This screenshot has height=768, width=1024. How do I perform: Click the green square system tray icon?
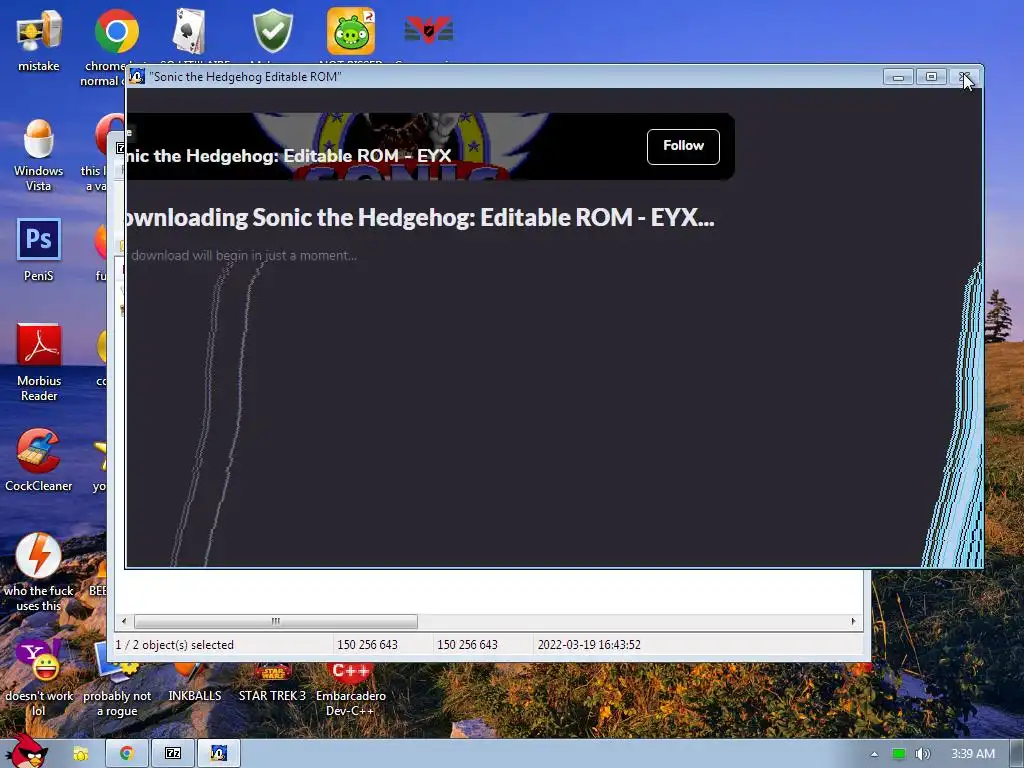pyautogui.click(x=899, y=754)
